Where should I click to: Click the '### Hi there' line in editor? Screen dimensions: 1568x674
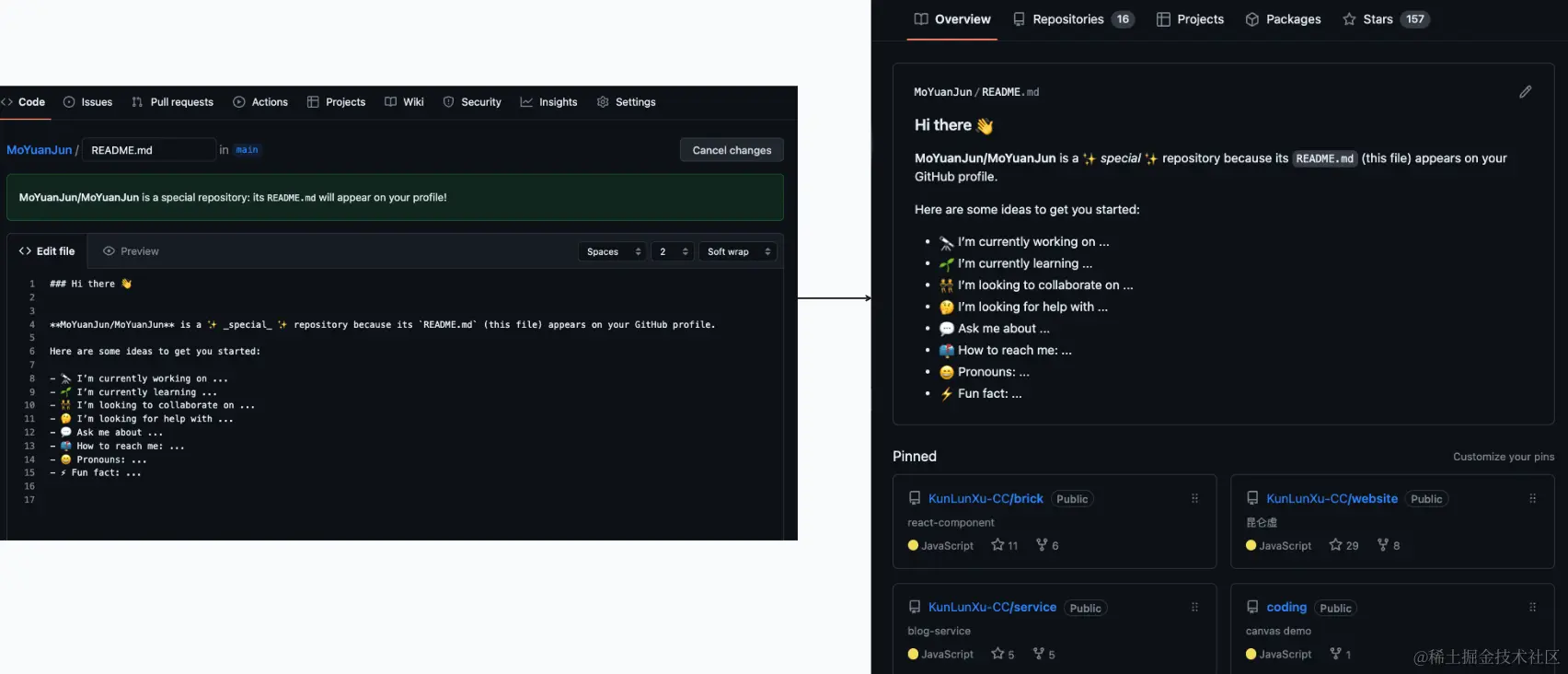click(91, 284)
